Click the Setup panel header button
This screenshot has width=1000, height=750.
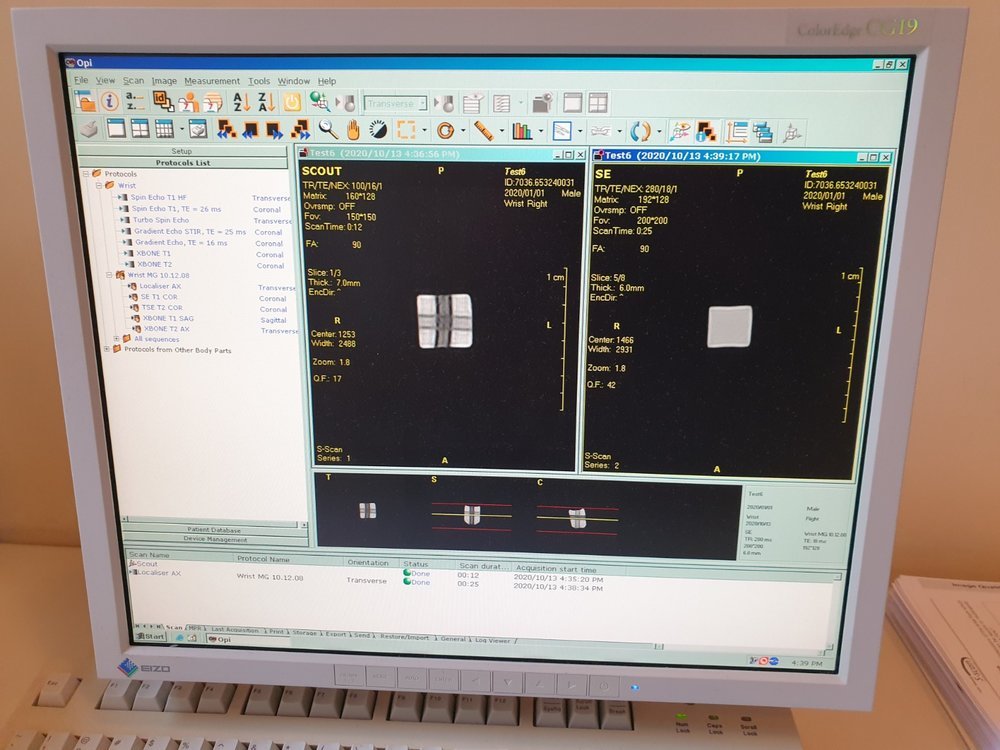(182, 151)
